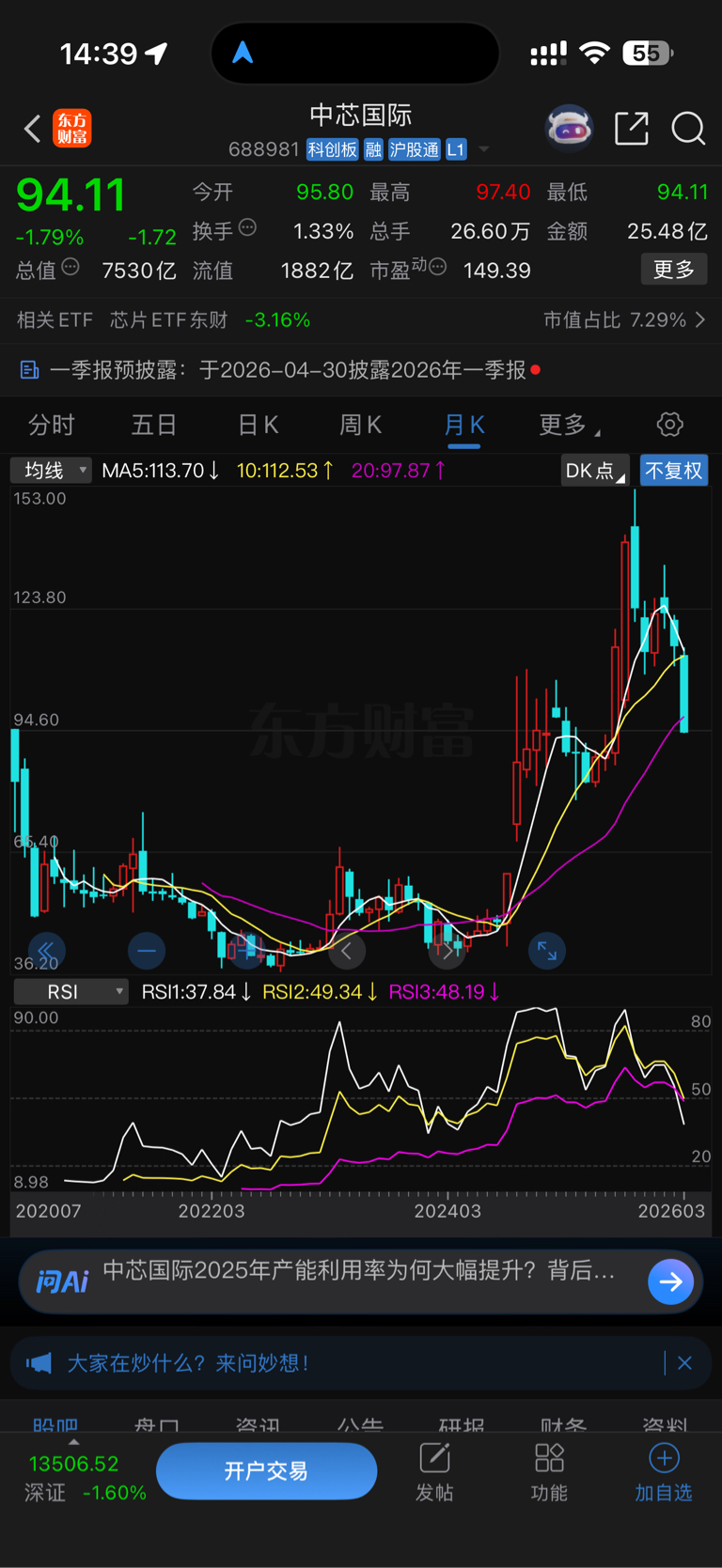The image size is (722, 1568).
Task: Open 大家在炒什么 prompt link
Action: click(187, 1363)
